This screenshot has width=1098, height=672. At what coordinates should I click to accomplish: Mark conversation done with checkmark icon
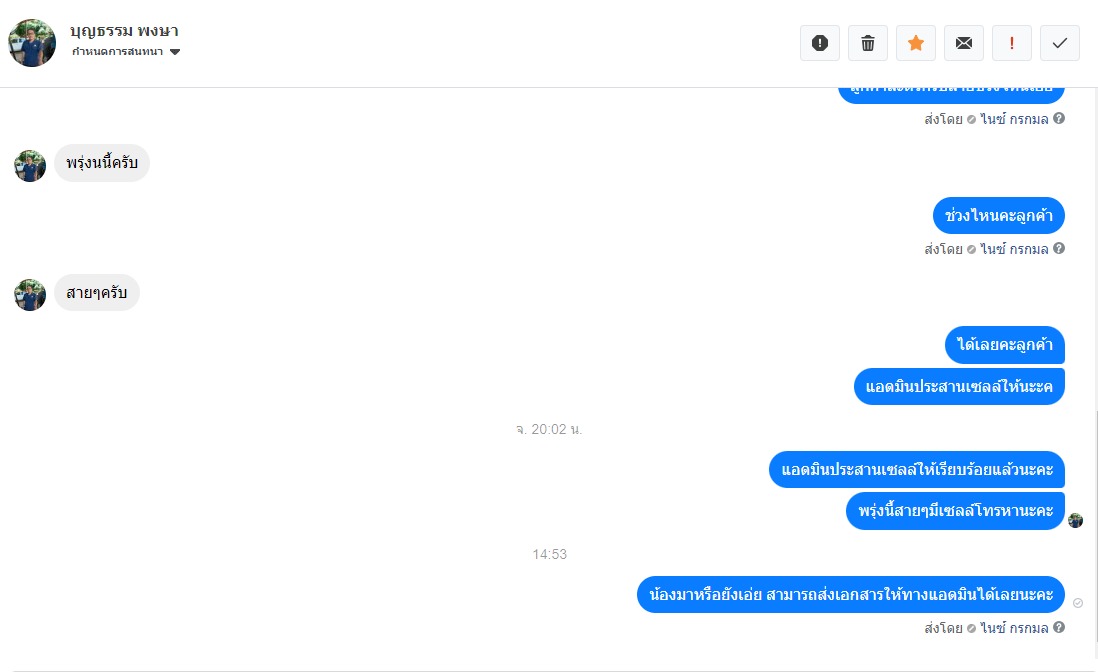pos(1059,43)
